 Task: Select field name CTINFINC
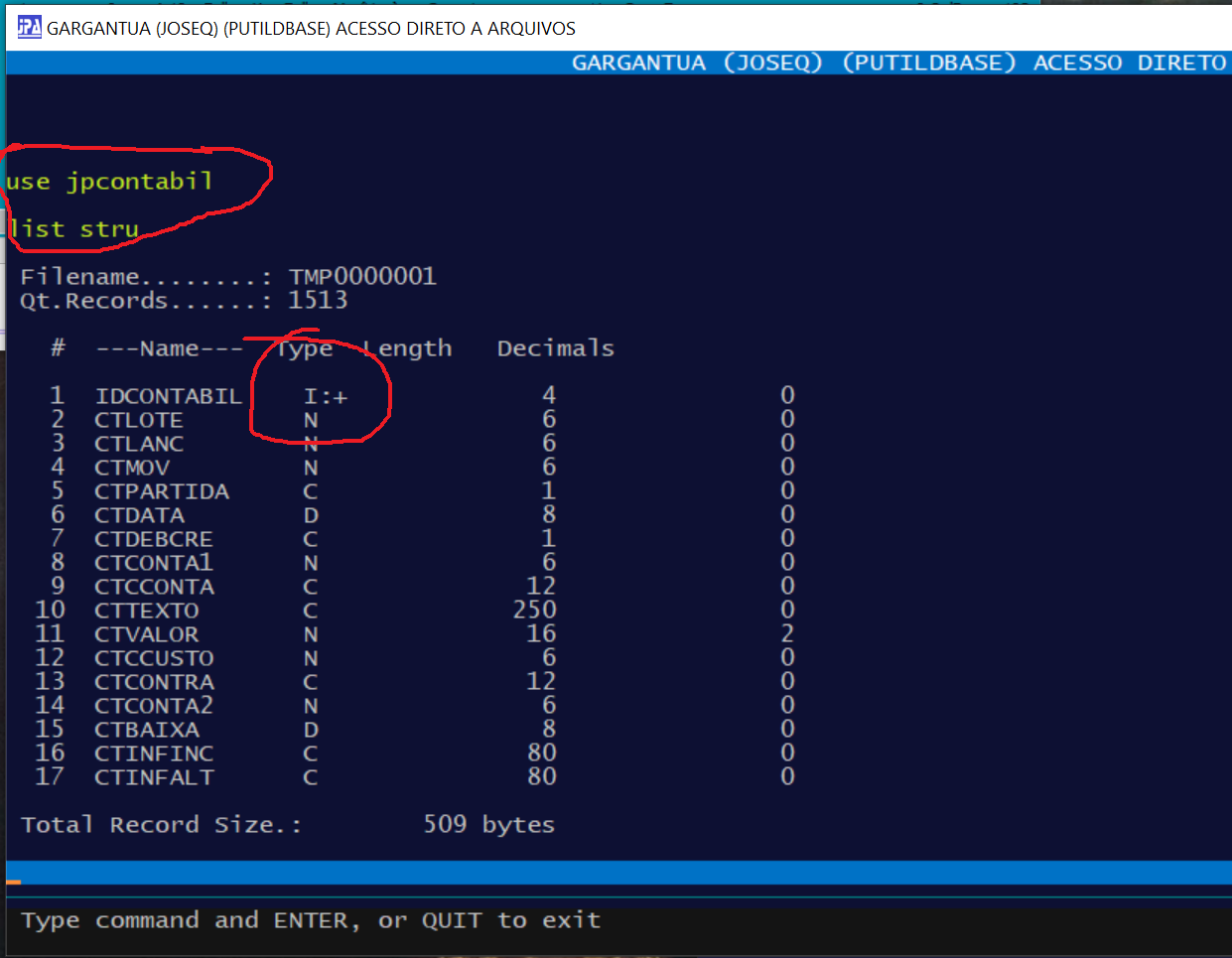pos(155,753)
